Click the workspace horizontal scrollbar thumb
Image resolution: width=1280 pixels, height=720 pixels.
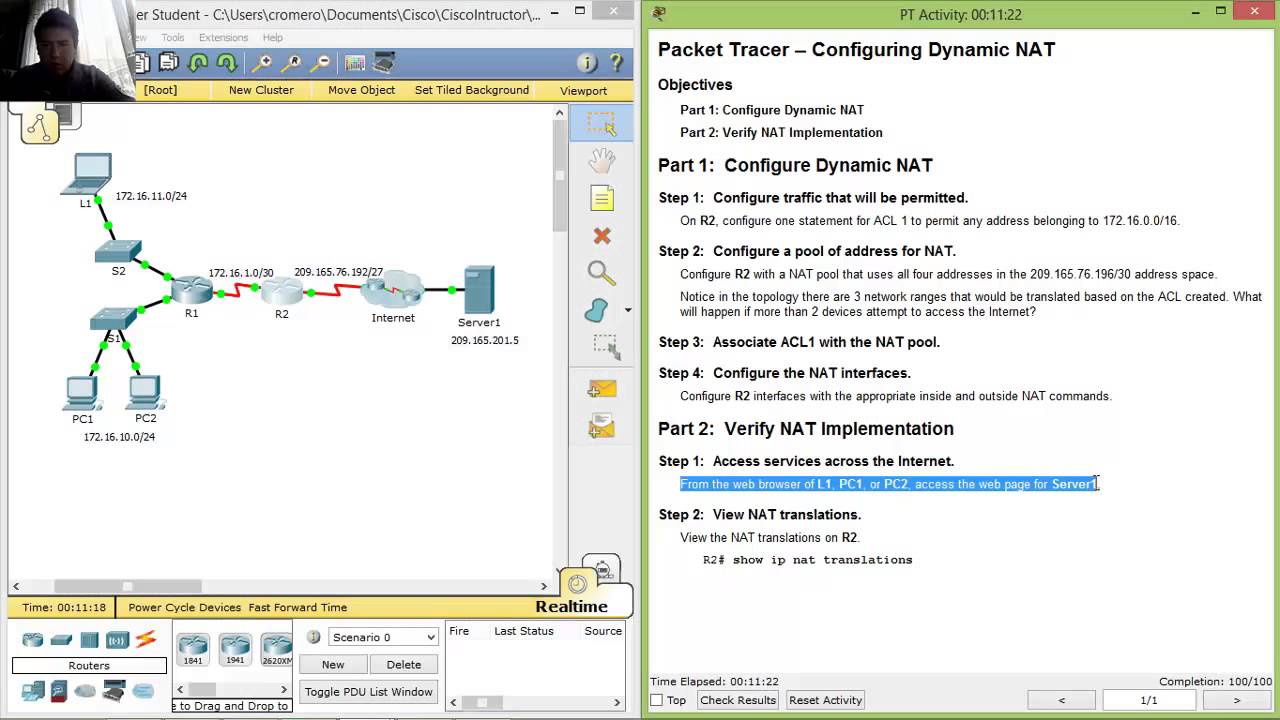click(x=128, y=586)
